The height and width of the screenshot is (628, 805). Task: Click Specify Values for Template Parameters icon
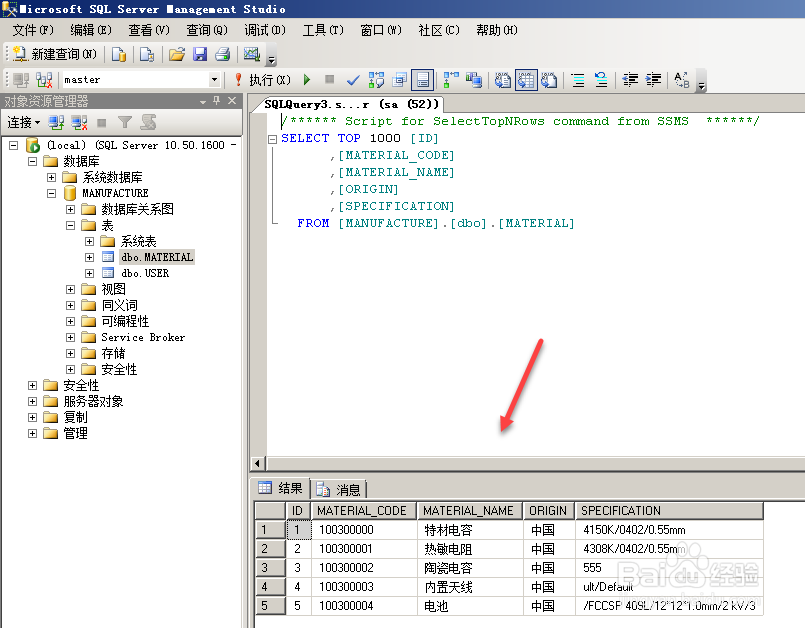[682, 80]
